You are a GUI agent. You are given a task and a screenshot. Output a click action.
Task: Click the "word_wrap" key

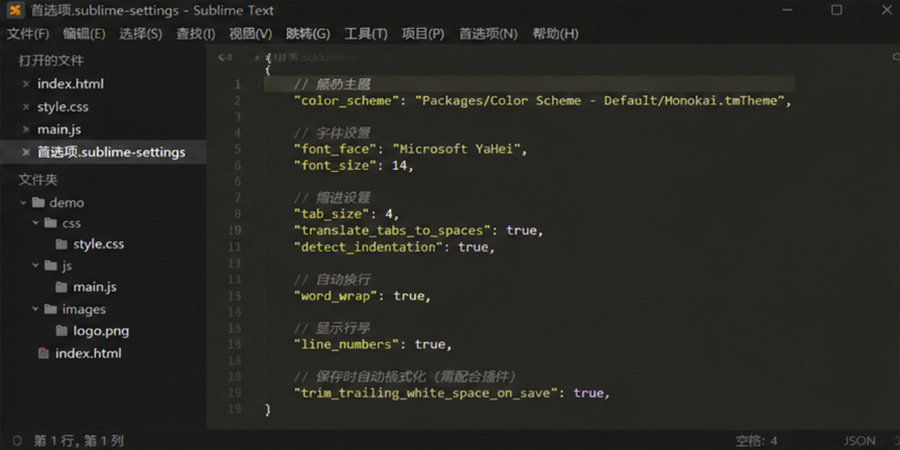point(335,296)
